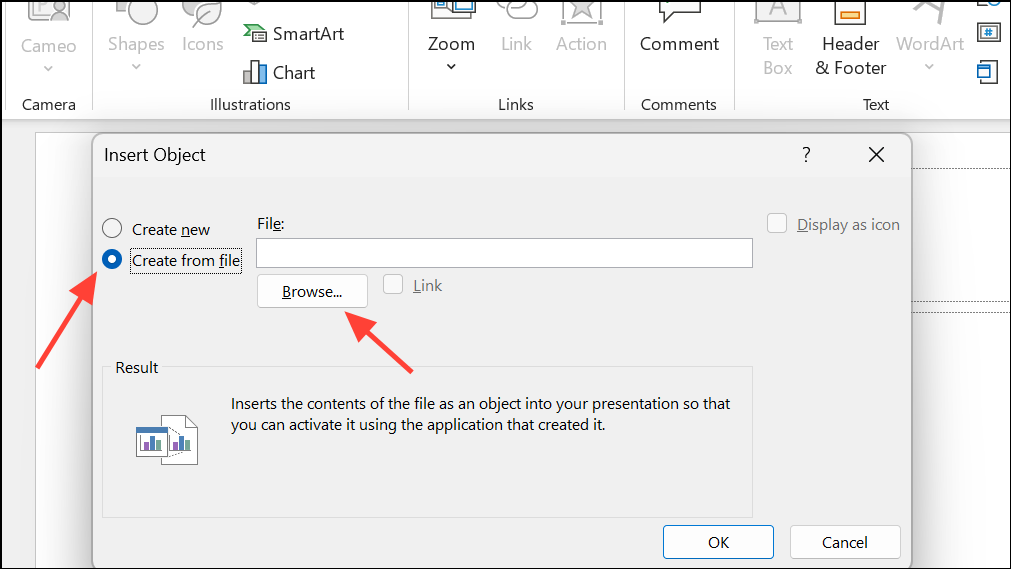Expand the Zoom dropdown arrow
Viewport: 1011px width, 569px height.
451,67
